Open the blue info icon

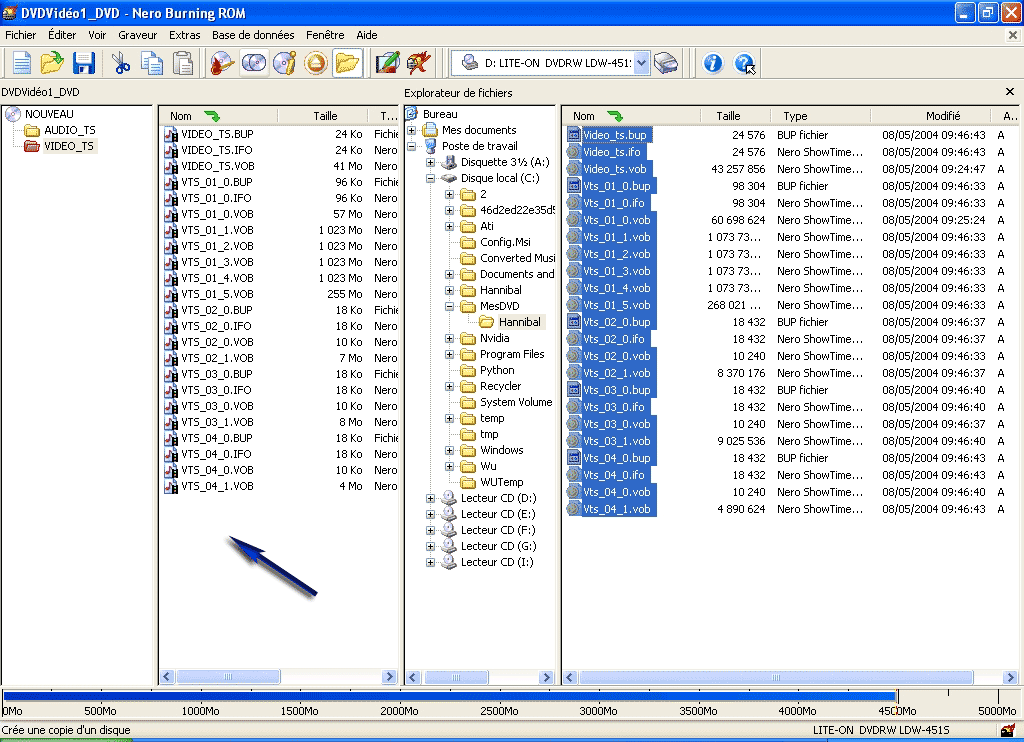click(x=712, y=63)
